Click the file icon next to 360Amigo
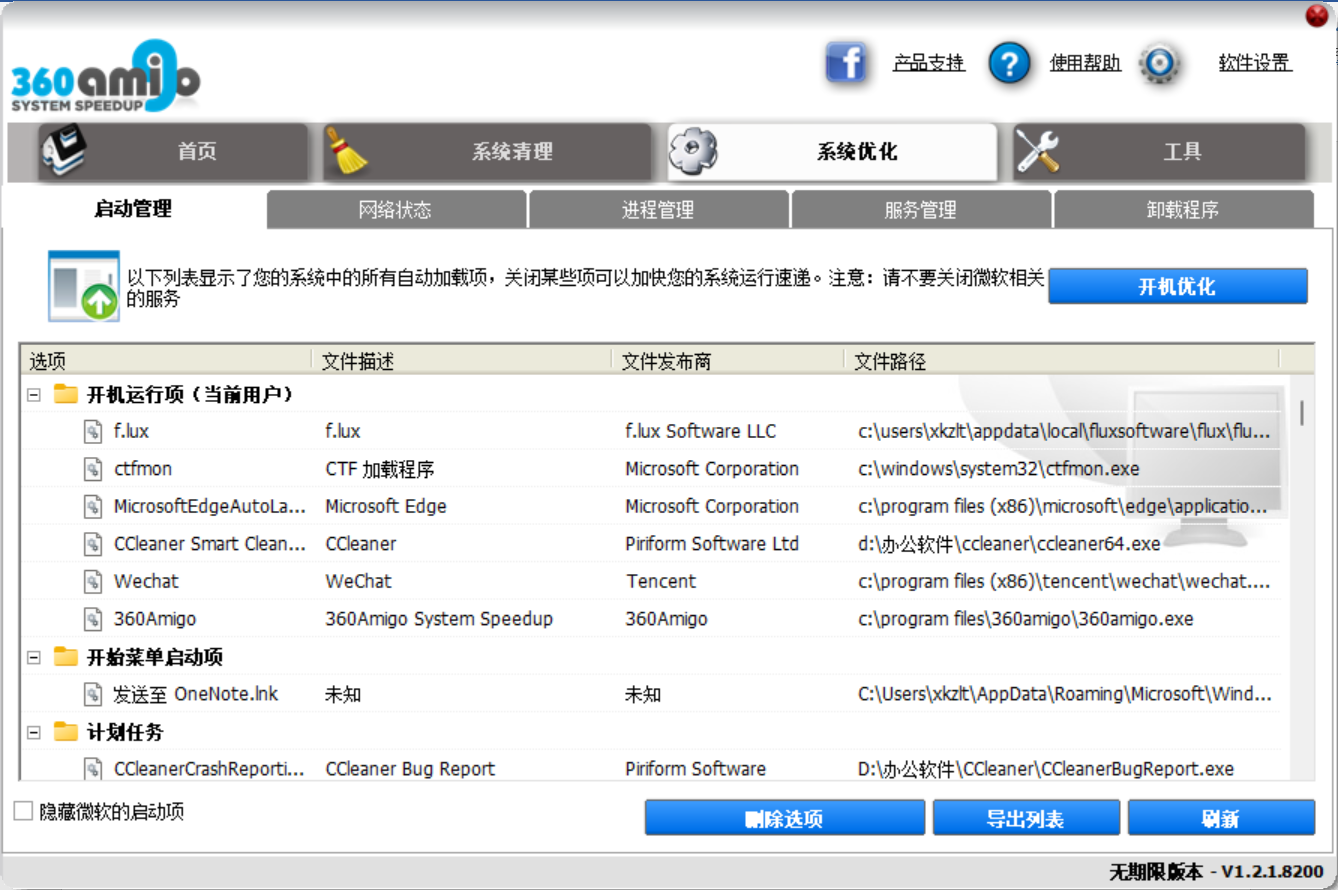 pos(93,619)
